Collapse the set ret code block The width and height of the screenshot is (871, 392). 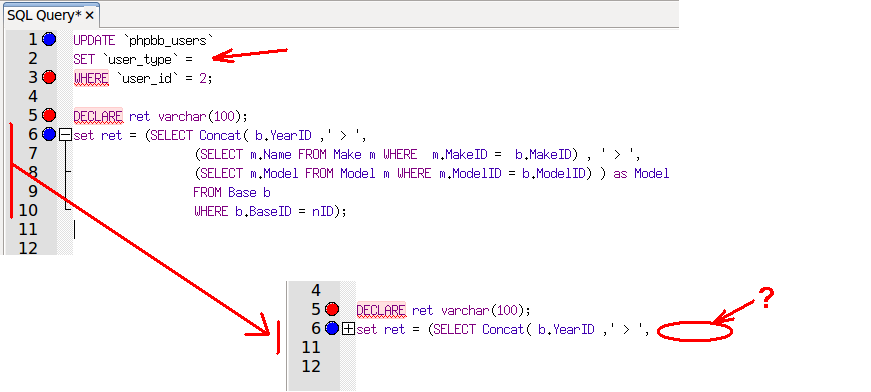[66, 134]
